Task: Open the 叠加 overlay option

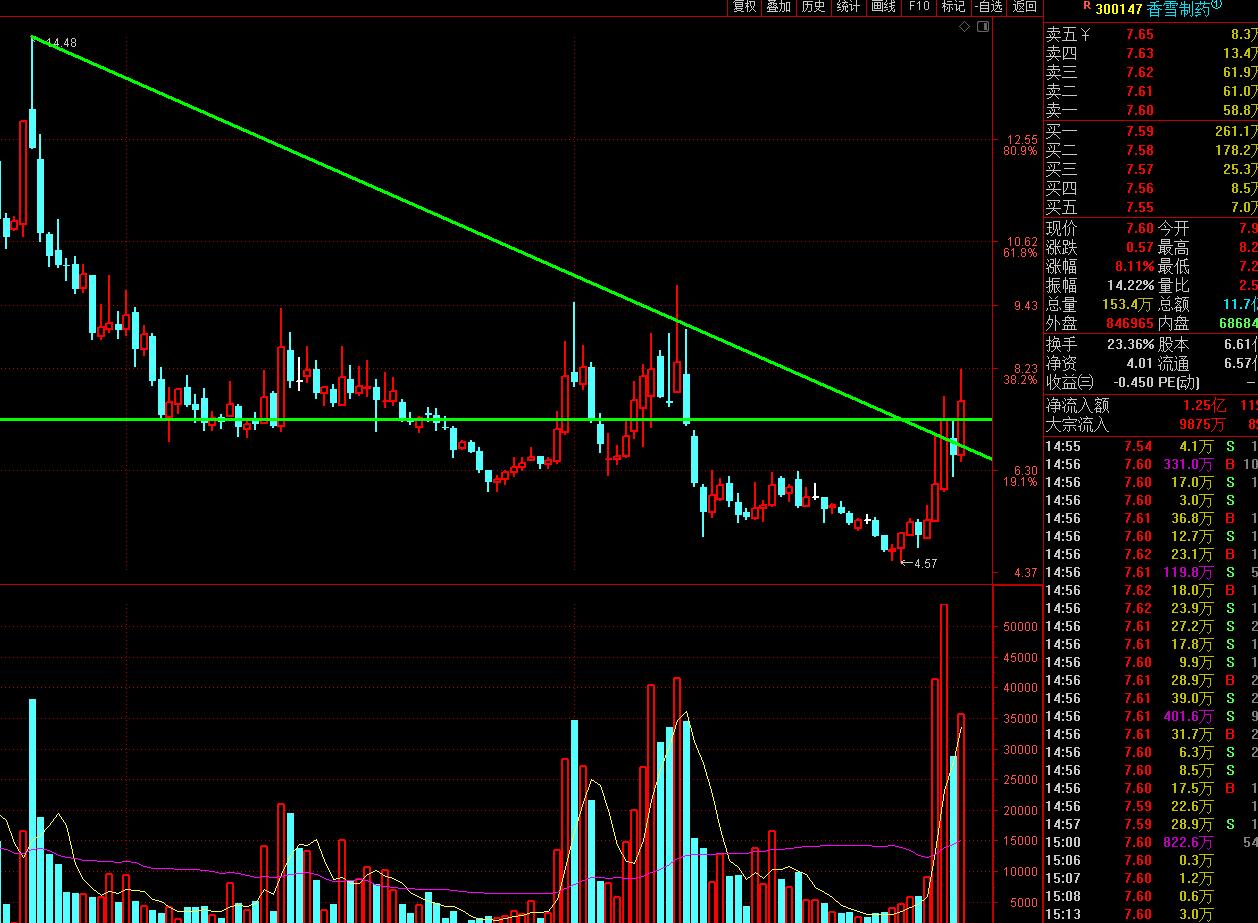Action: coord(779,7)
